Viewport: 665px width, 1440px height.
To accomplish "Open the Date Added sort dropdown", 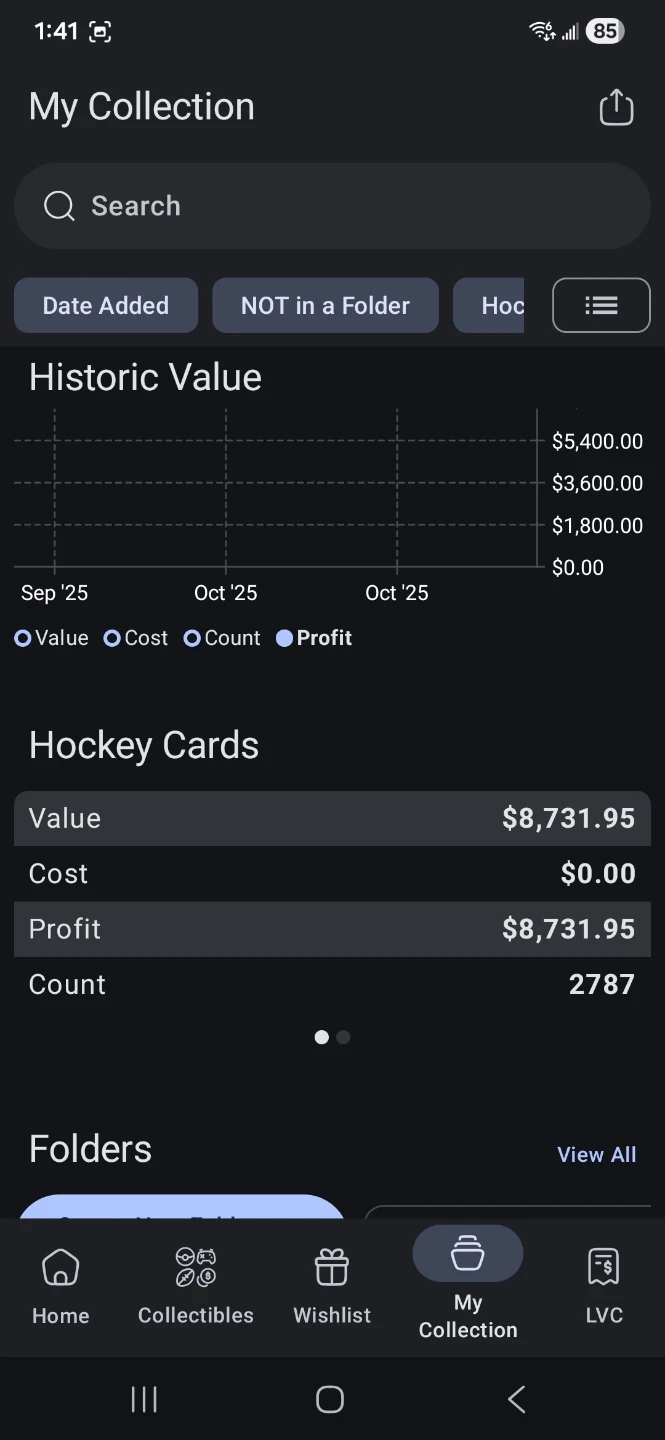I will 106,305.
